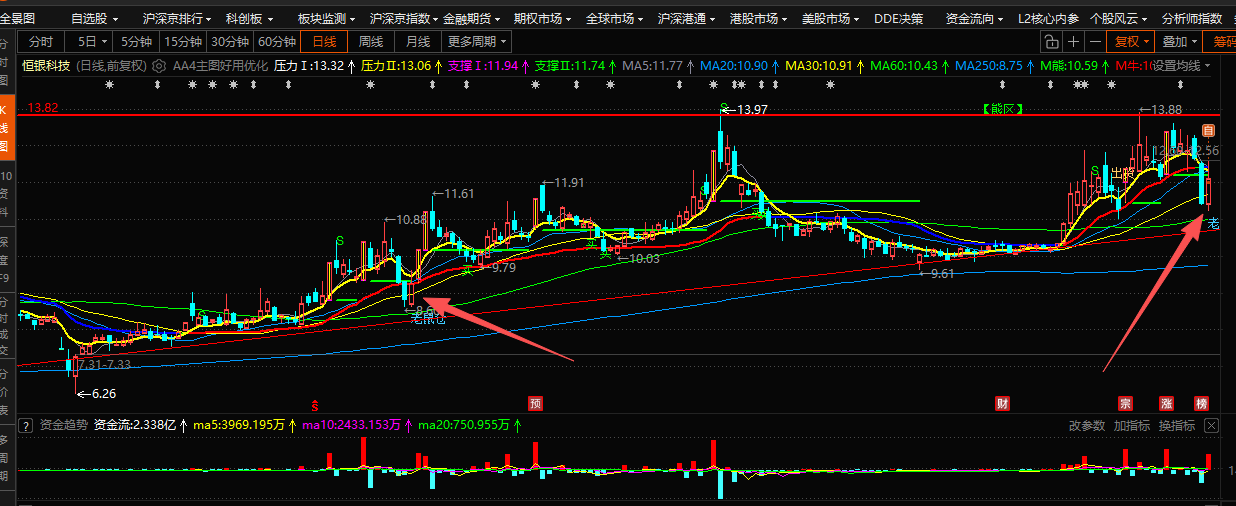
Task: Switch to 周线 period tab
Action: [x=371, y=42]
